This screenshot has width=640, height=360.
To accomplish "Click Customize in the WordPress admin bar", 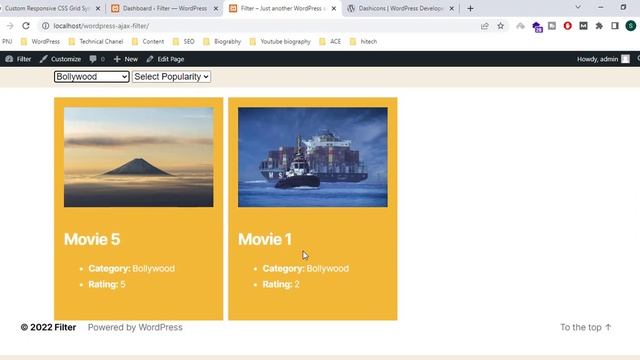I will 60,59.
